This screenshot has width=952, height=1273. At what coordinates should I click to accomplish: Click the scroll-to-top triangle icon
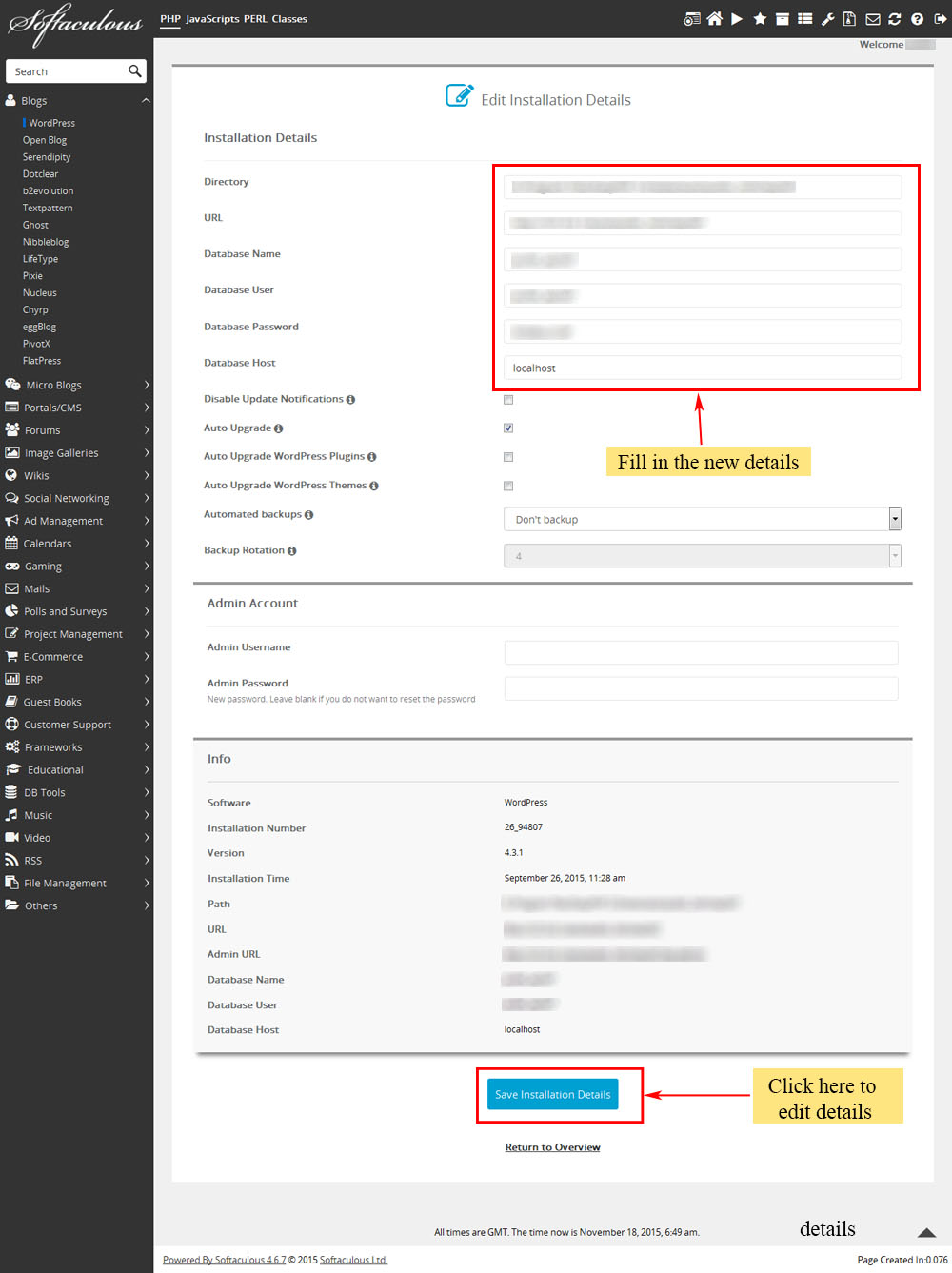click(x=926, y=1232)
